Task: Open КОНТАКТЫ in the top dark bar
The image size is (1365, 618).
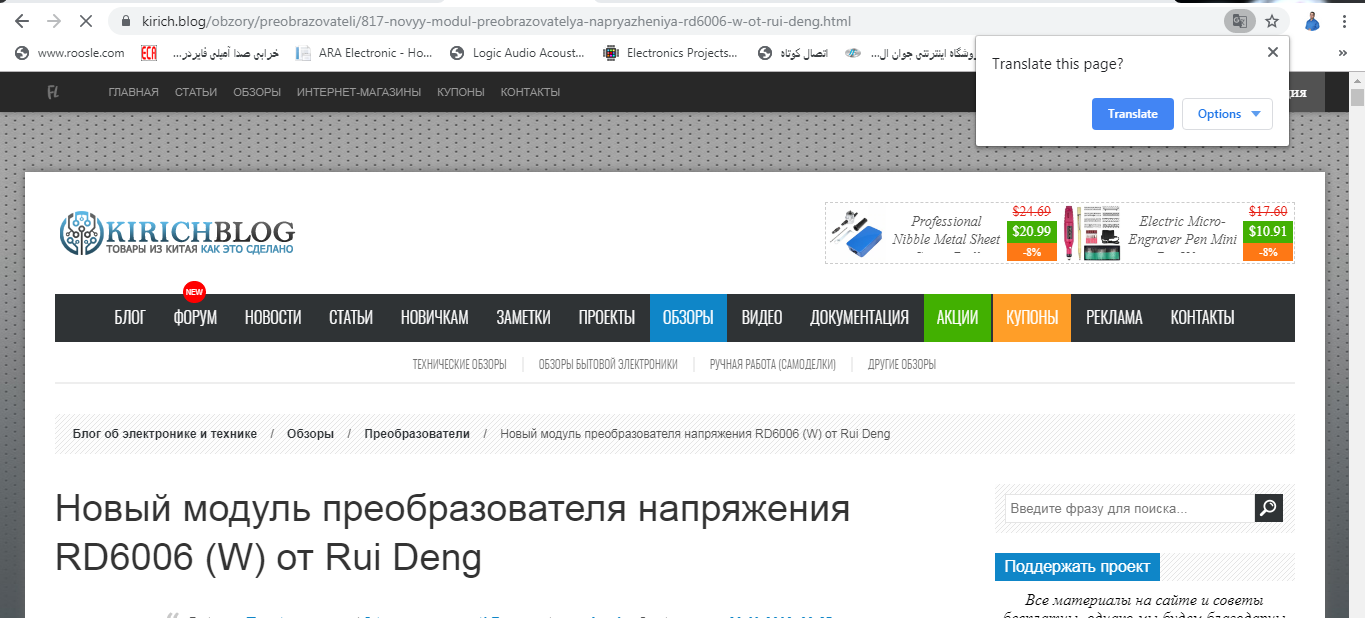Action: 530,92
